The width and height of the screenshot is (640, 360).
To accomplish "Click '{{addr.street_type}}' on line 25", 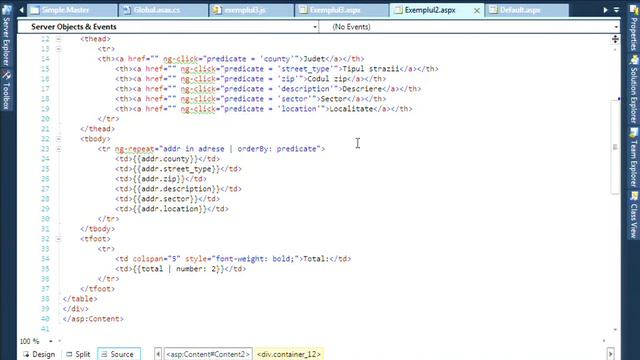I will point(176,169).
